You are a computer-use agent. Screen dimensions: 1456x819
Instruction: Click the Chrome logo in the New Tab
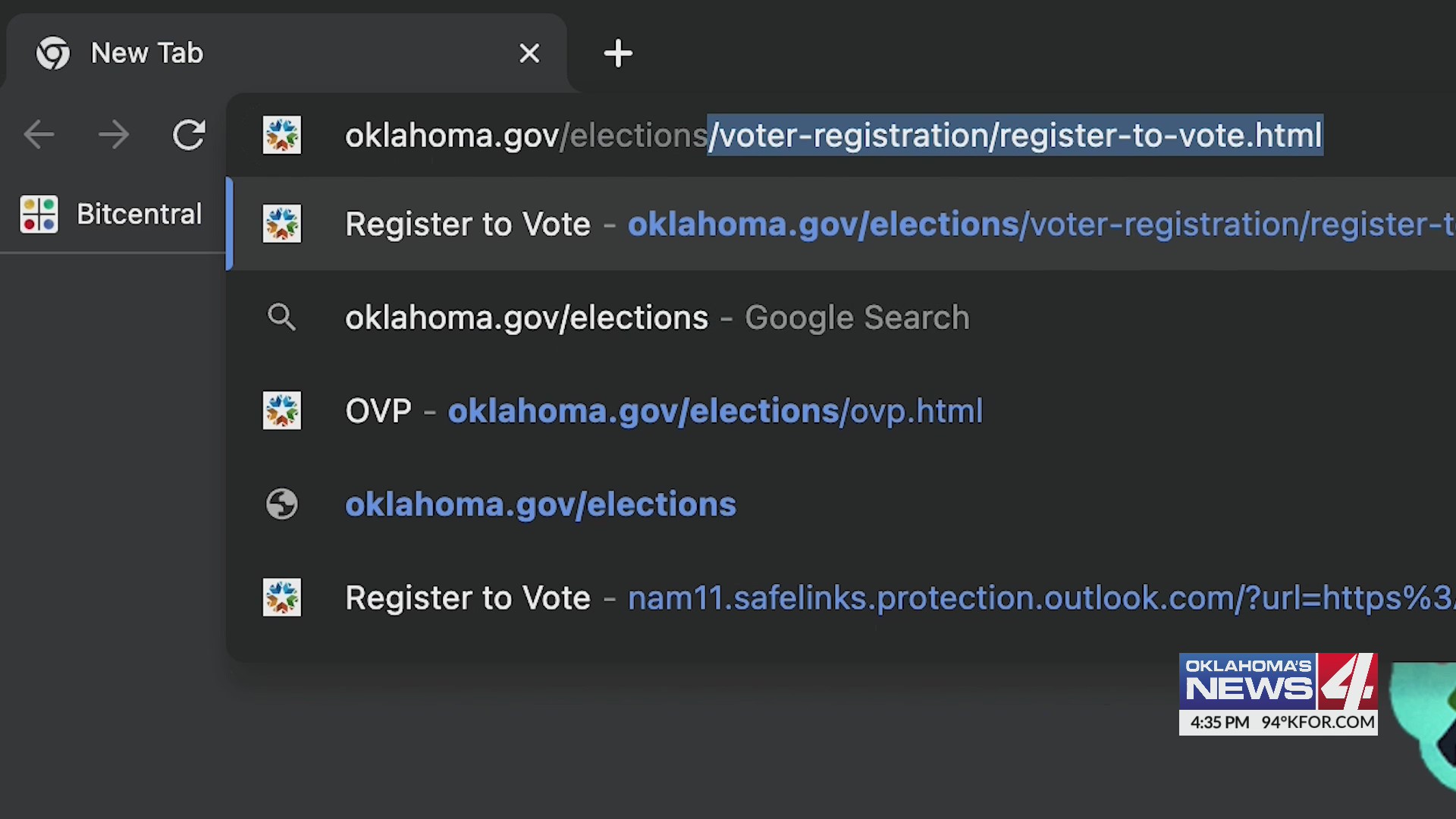(52, 53)
